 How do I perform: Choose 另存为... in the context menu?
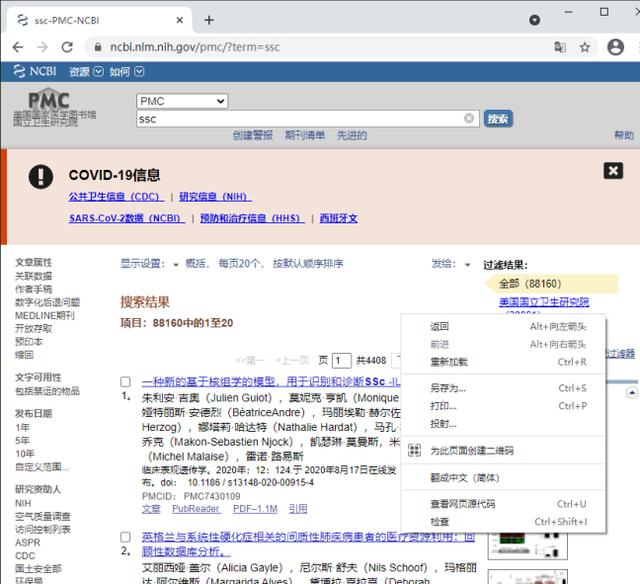503,388
